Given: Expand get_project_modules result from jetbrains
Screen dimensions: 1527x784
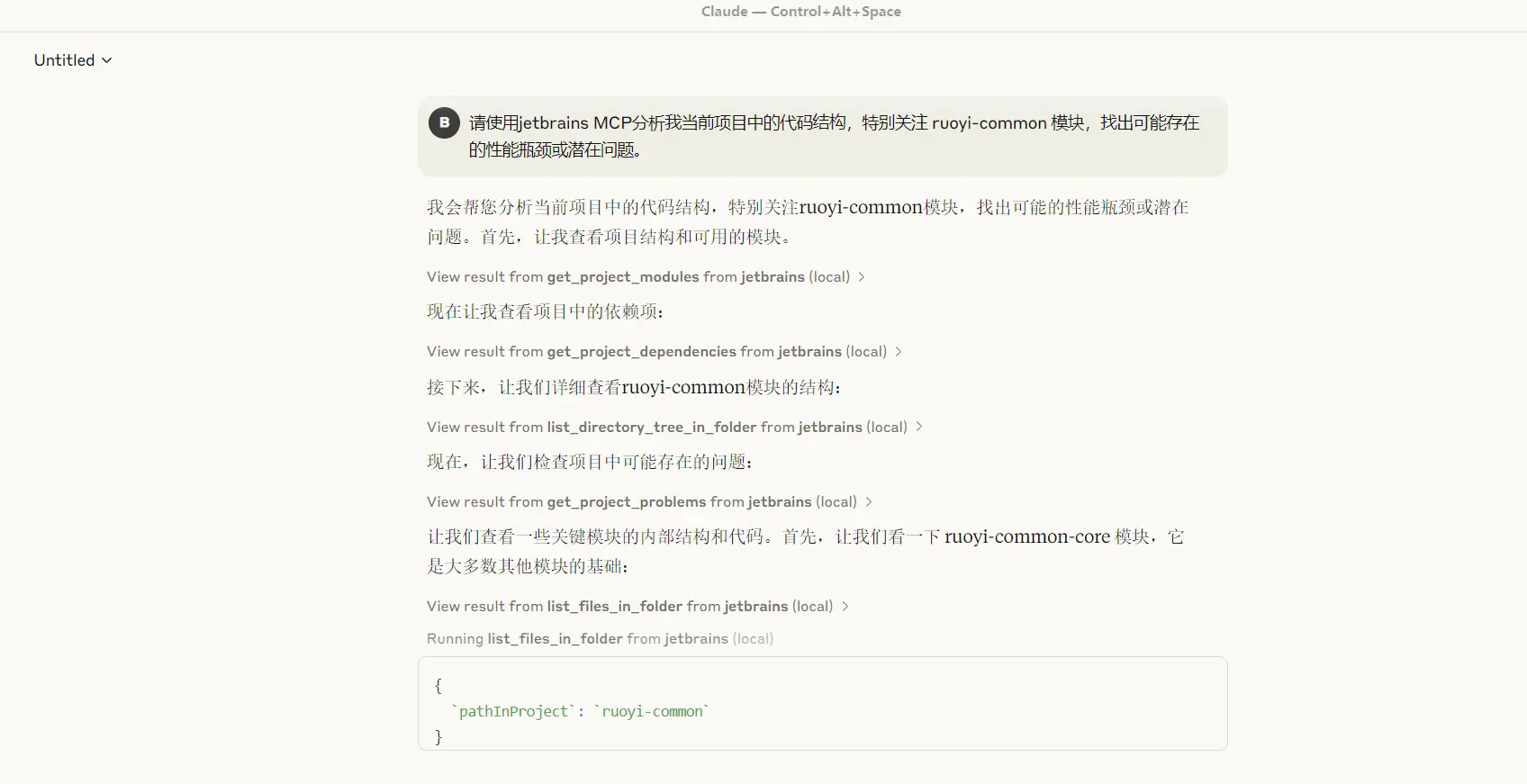Looking at the screenshot, I should [x=646, y=276].
